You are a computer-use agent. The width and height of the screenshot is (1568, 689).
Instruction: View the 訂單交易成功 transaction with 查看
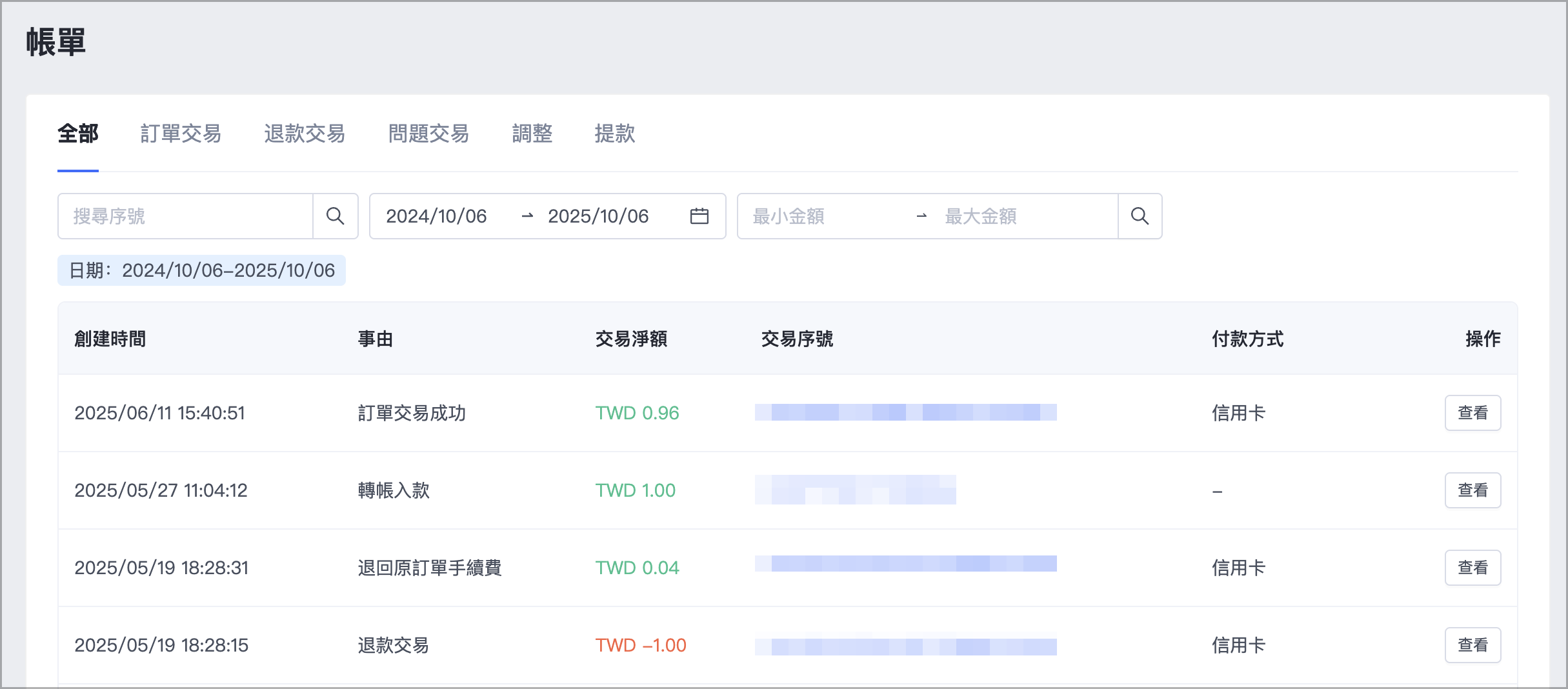point(1473,413)
